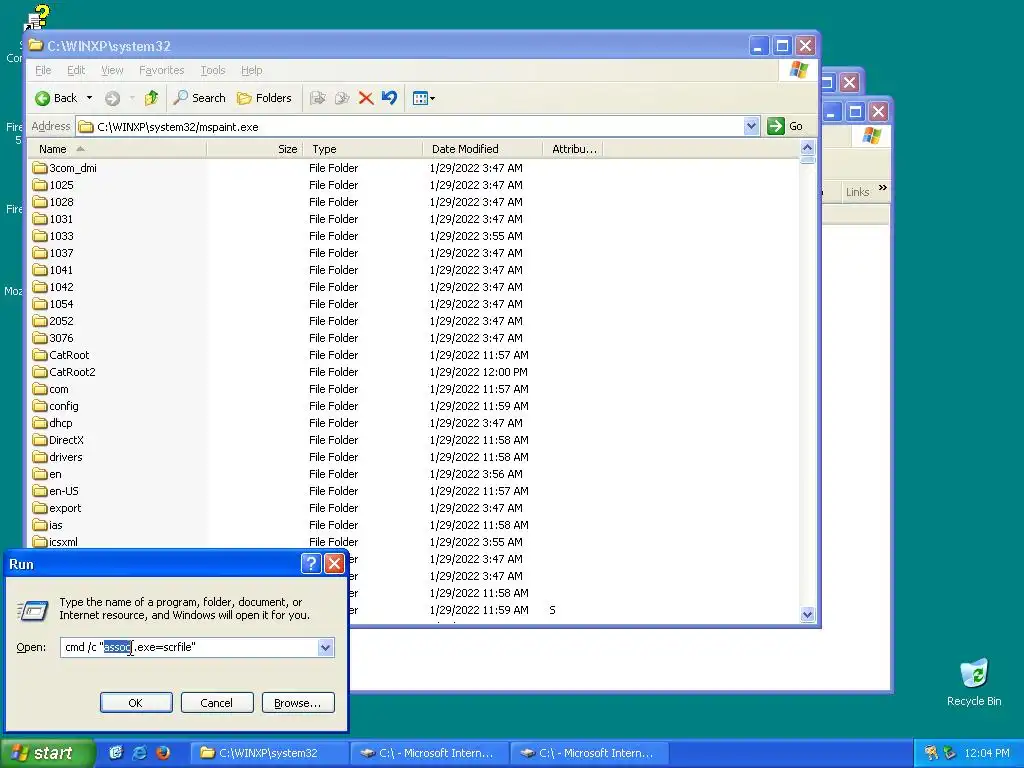Sort by Name column header
The image size is (1024, 768).
pyautogui.click(x=118, y=149)
